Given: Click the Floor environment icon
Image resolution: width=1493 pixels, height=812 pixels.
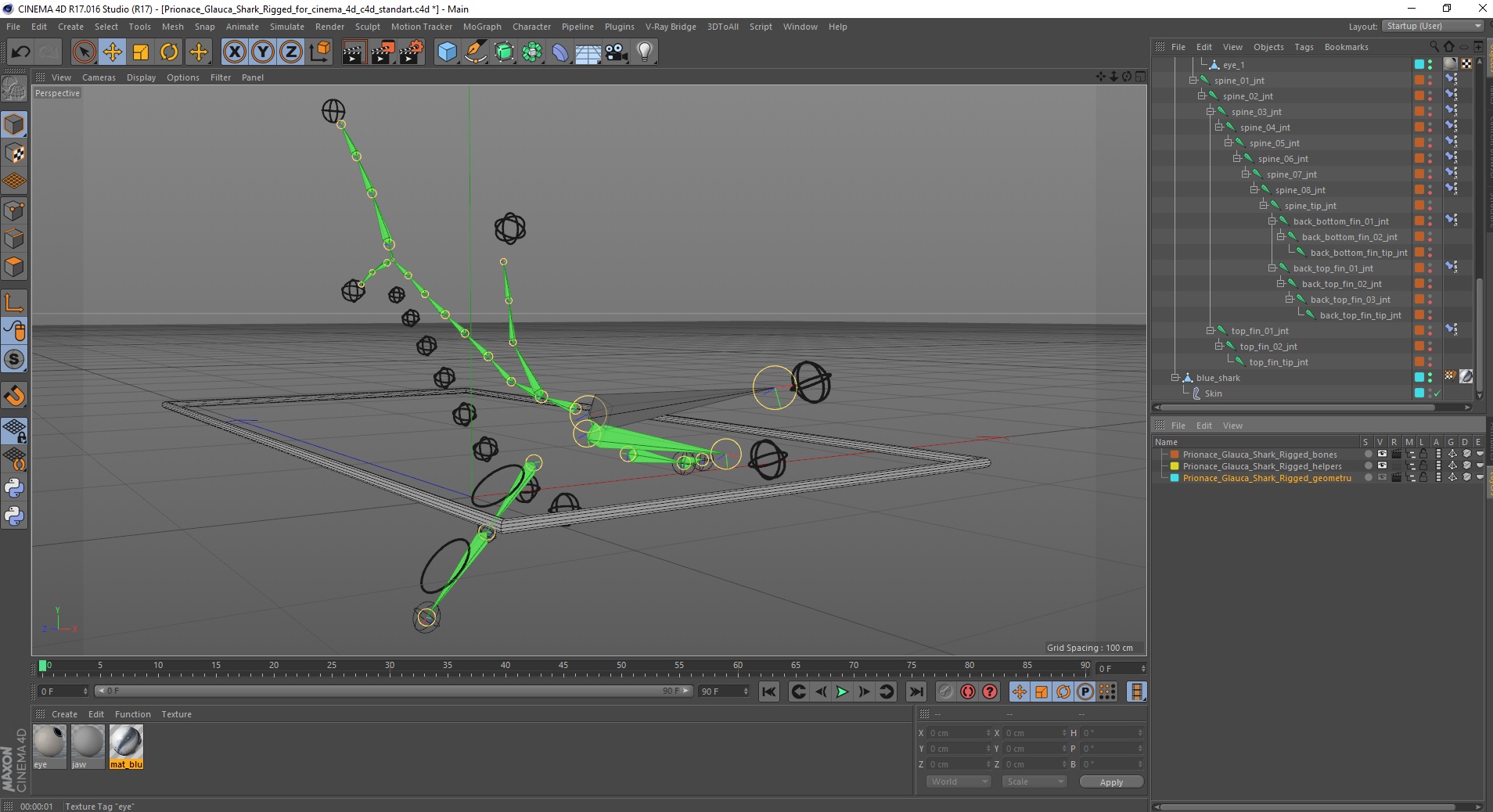Looking at the screenshot, I should pyautogui.click(x=588, y=52).
